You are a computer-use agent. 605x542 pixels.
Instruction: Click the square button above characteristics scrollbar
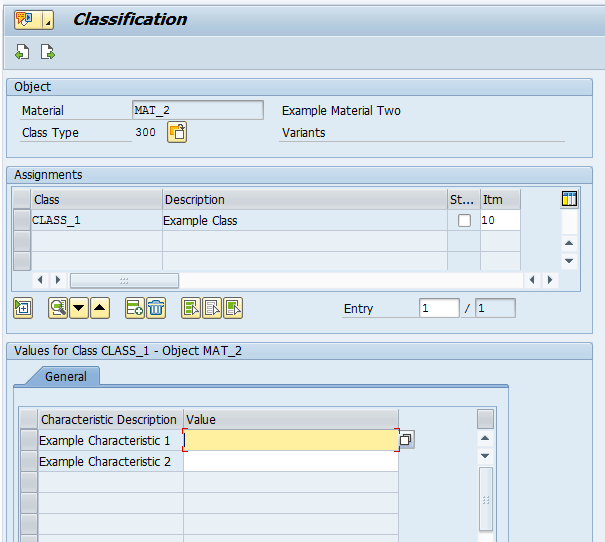coord(485,419)
